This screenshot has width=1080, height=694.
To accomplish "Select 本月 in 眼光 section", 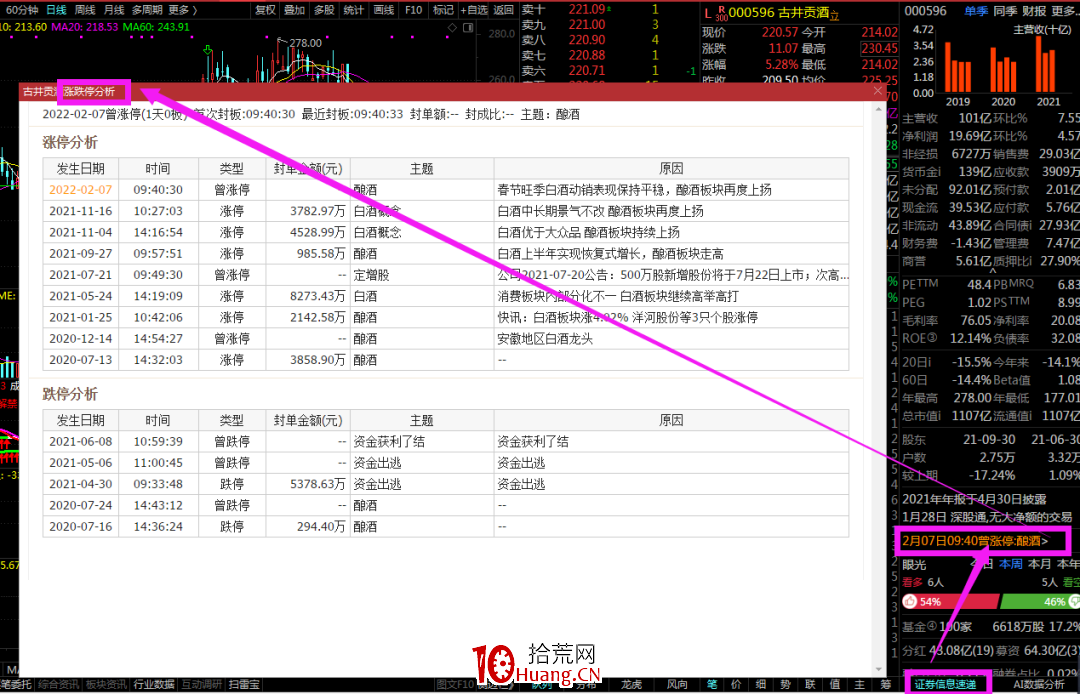I will [1039, 564].
